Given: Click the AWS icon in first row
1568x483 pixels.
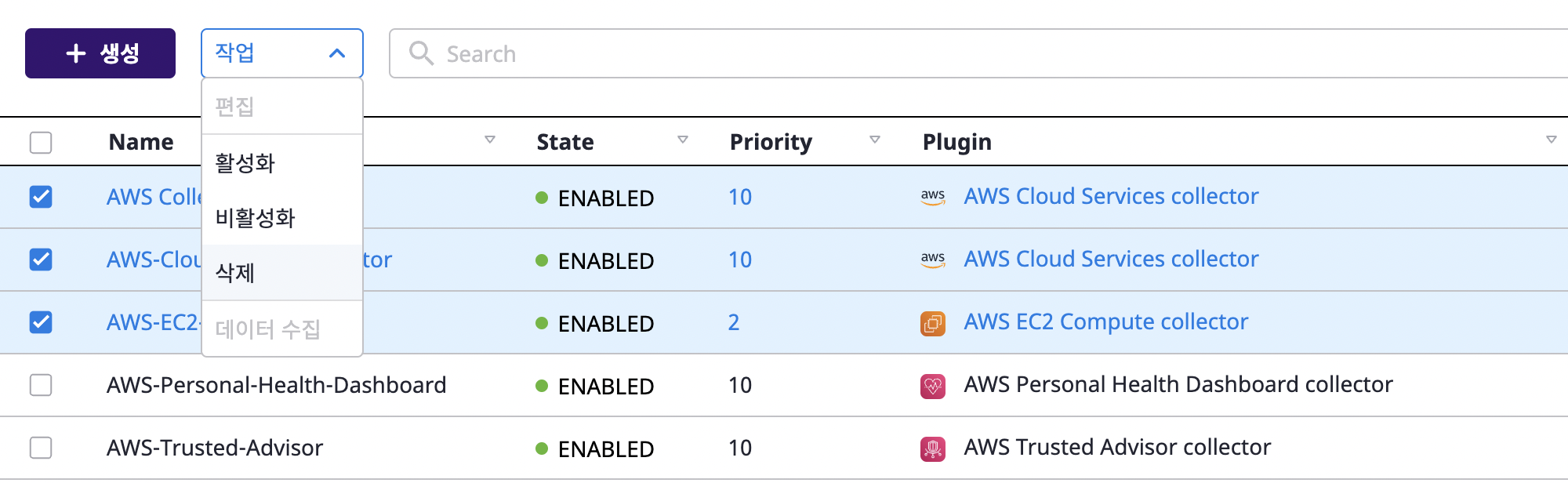Looking at the screenshot, I should [x=932, y=197].
